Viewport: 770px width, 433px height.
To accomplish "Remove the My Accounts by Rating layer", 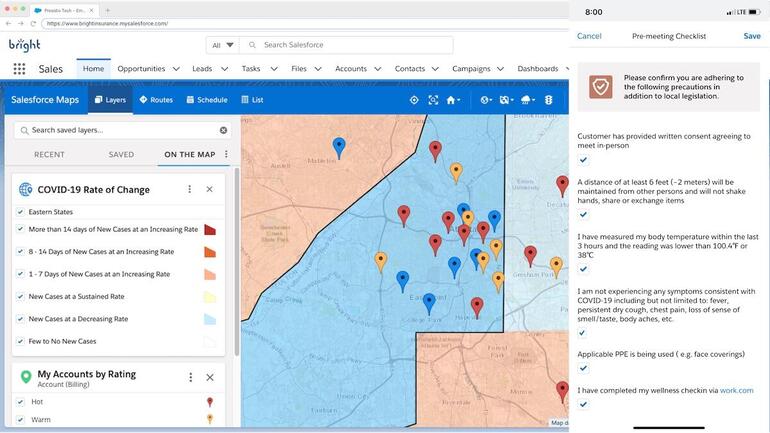I will coord(210,377).
